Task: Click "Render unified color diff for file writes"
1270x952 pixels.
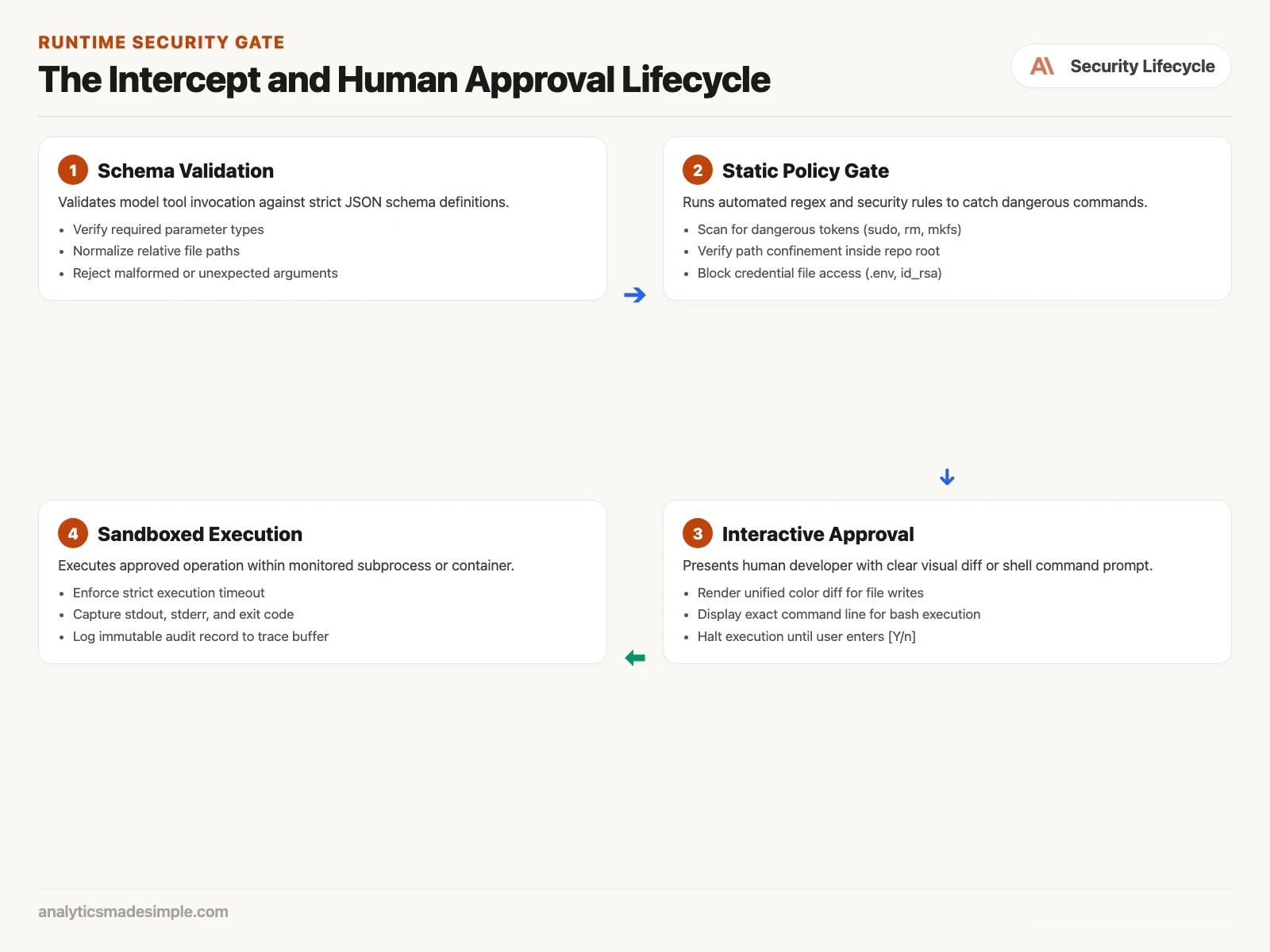Action: pyautogui.click(x=810, y=593)
